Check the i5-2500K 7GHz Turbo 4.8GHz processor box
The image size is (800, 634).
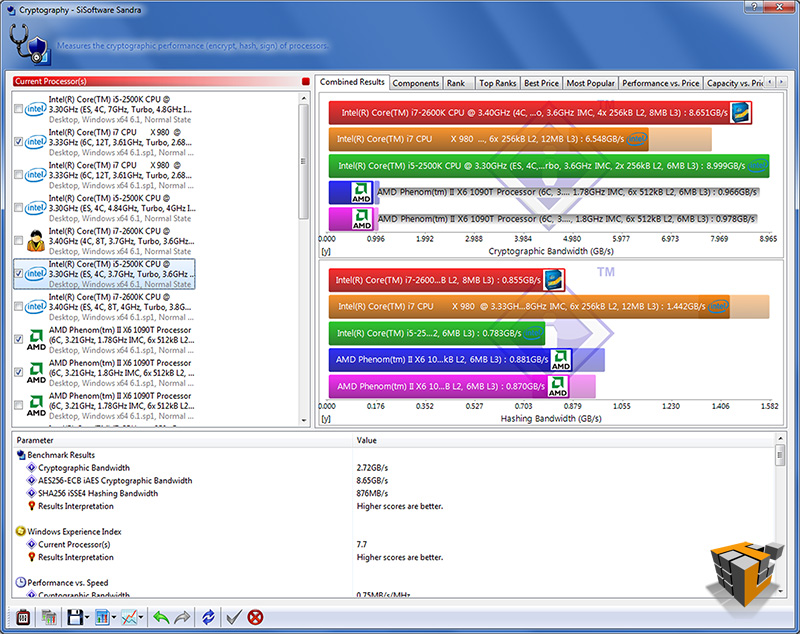coord(18,109)
